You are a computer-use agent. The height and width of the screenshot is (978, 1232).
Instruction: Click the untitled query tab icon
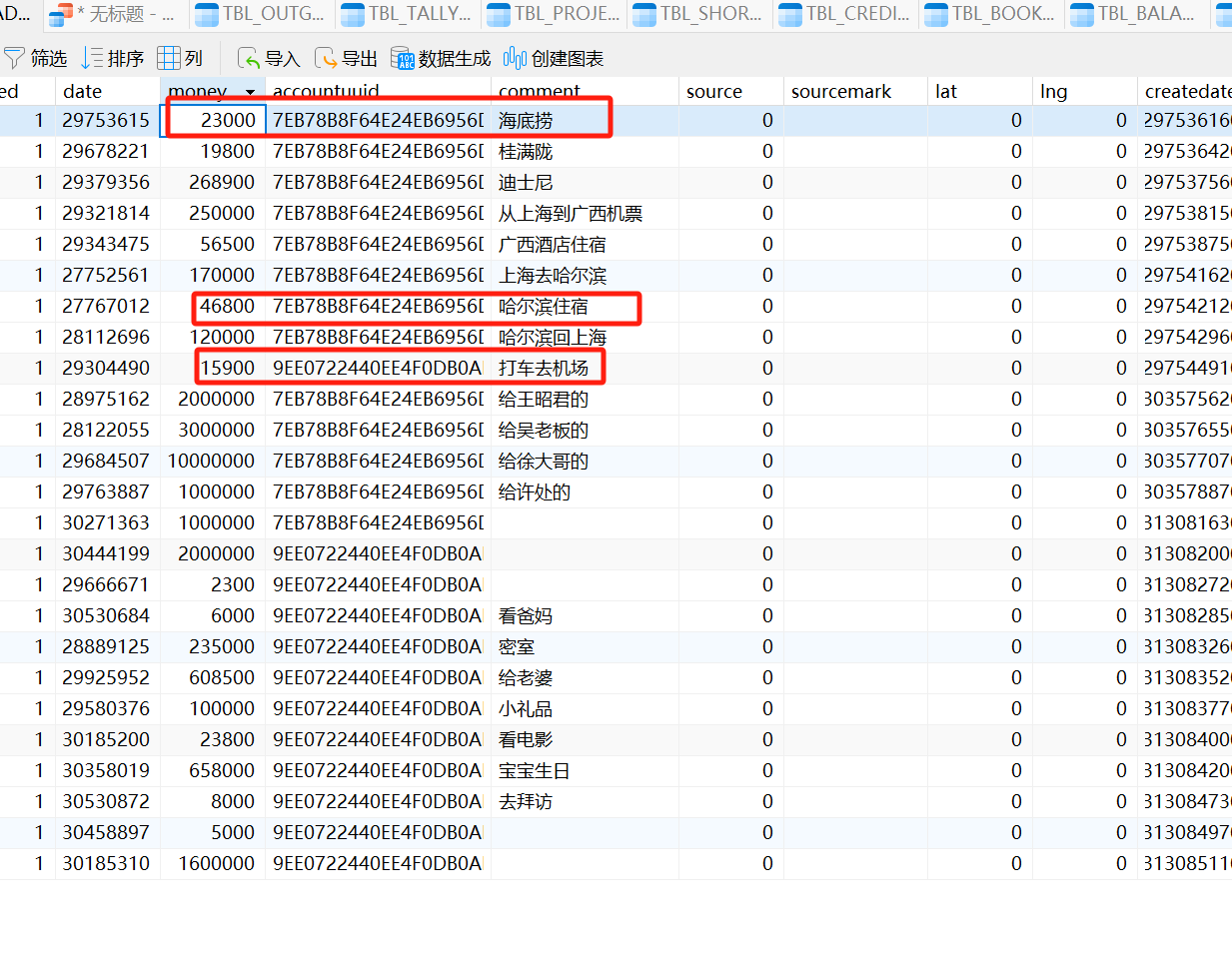(x=61, y=14)
